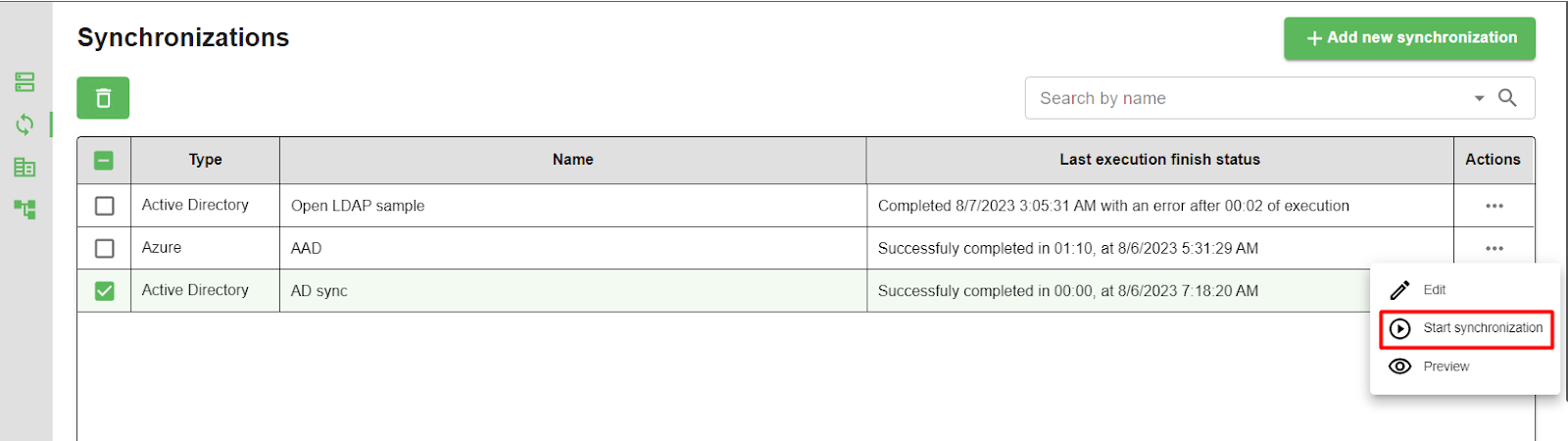Image resolution: width=1568 pixels, height=441 pixels.
Task: Click the green trash delete button
Action: (x=103, y=98)
